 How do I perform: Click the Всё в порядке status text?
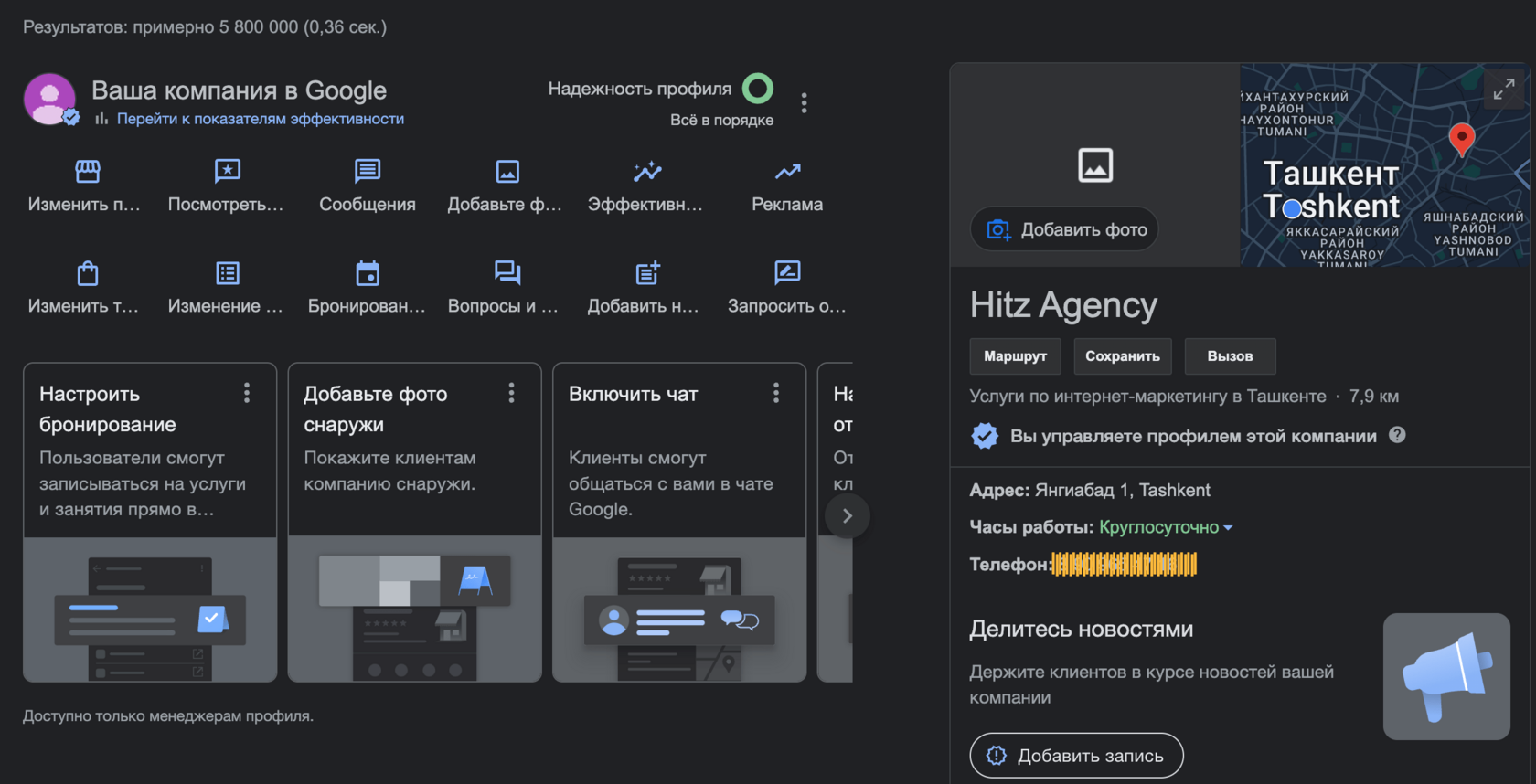point(721,120)
